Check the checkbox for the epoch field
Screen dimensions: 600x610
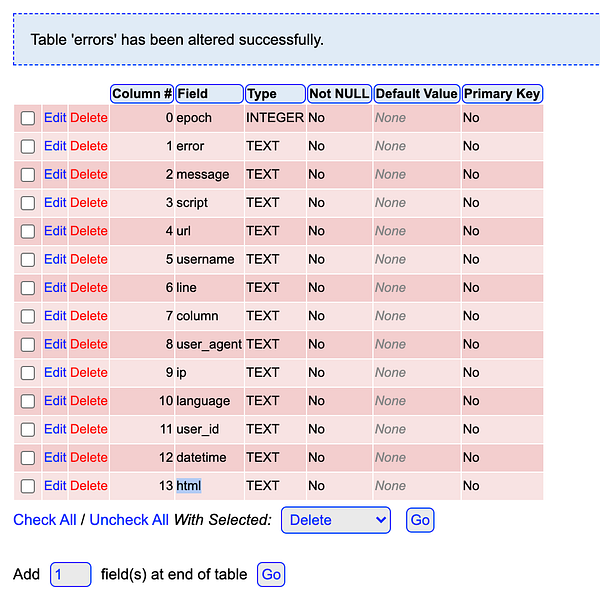28,118
